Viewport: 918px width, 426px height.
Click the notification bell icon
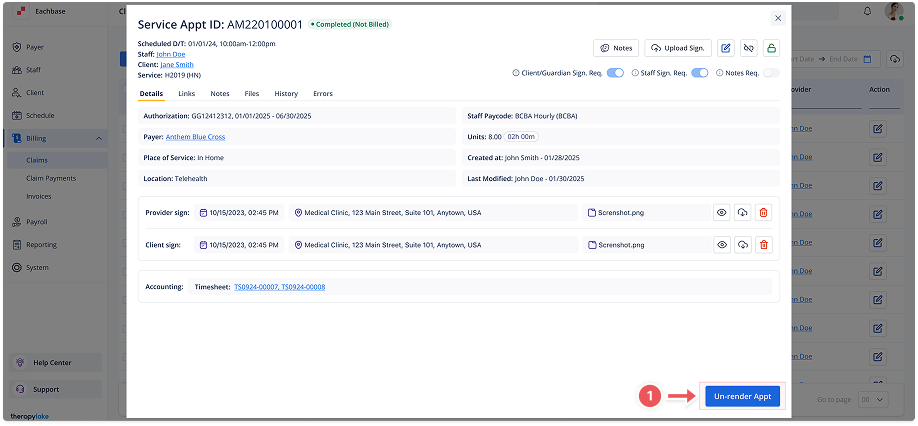click(x=868, y=12)
